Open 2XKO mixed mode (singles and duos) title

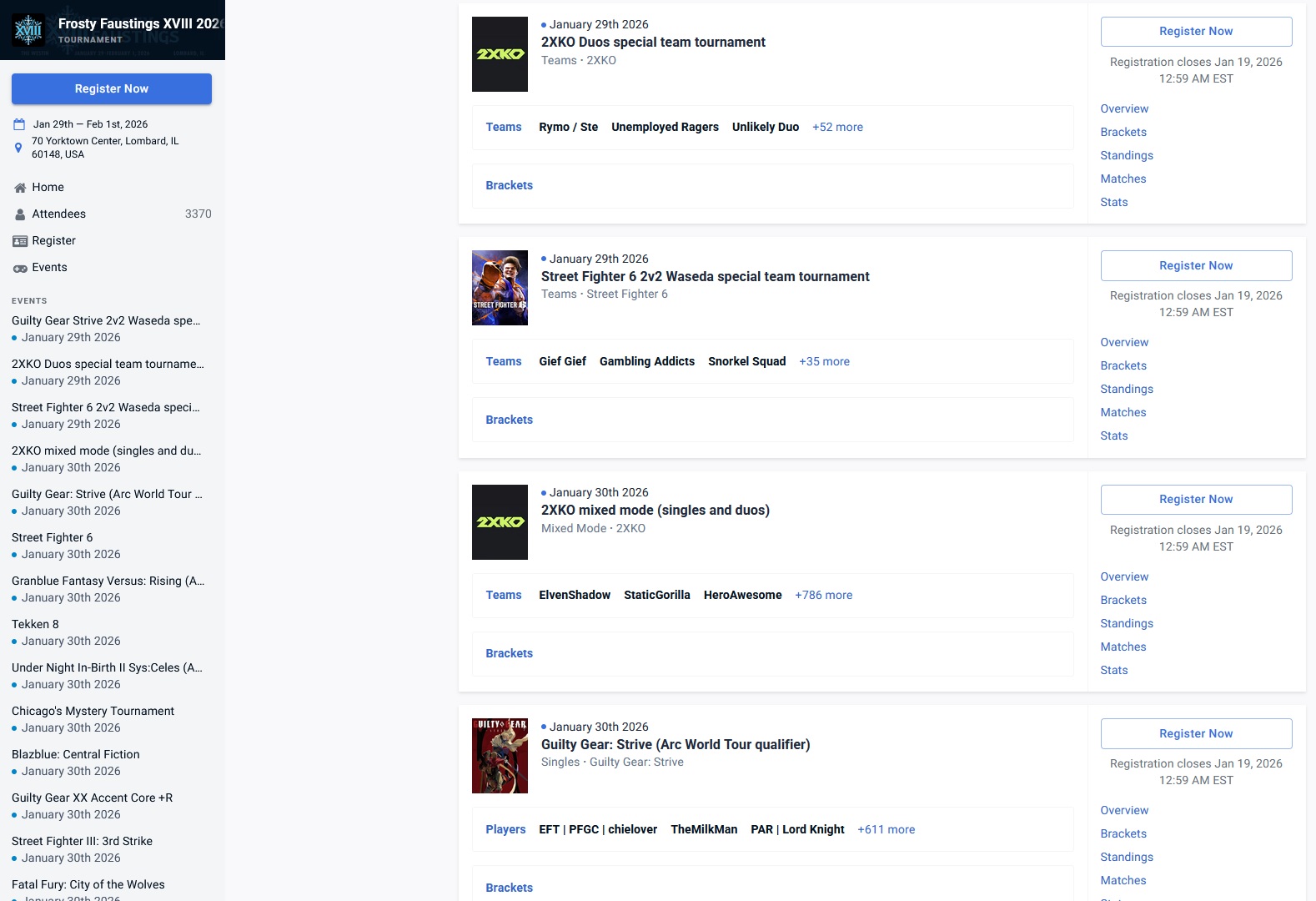point(655,511)
